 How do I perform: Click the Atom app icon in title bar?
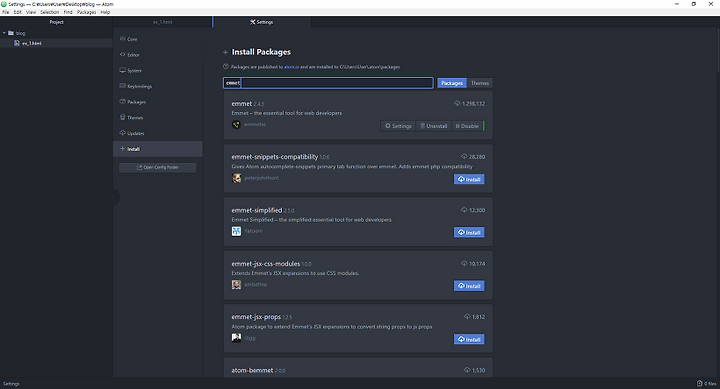coord(4,4)
